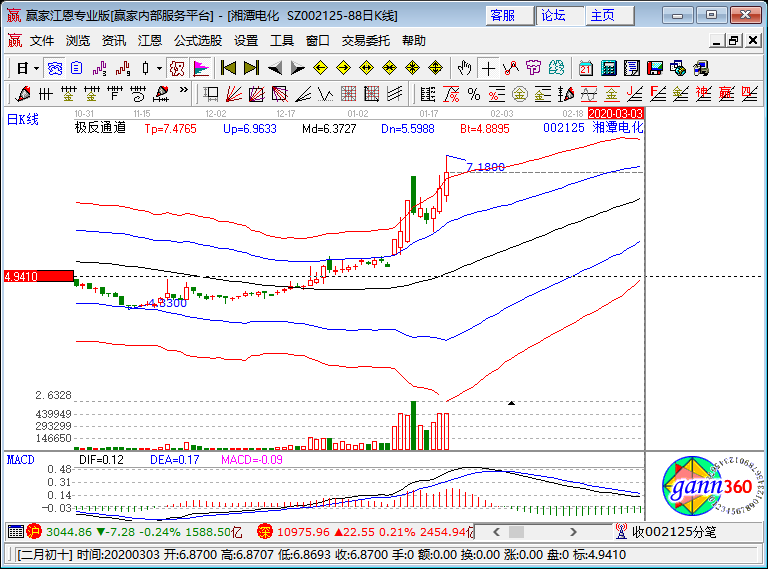
Task: Click the 日K线 chart label
Action: (23, 119)
